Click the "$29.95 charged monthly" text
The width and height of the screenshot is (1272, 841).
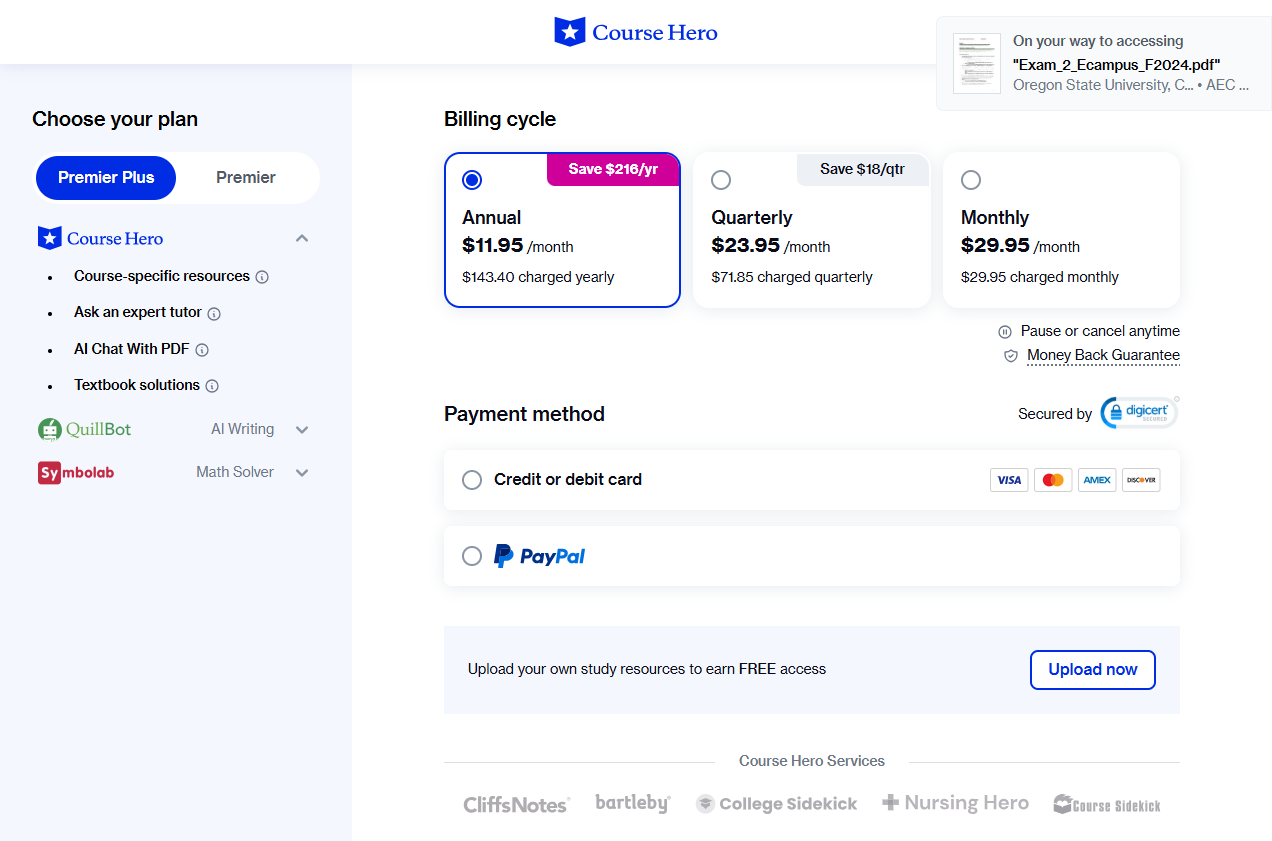click(1040, 277)
